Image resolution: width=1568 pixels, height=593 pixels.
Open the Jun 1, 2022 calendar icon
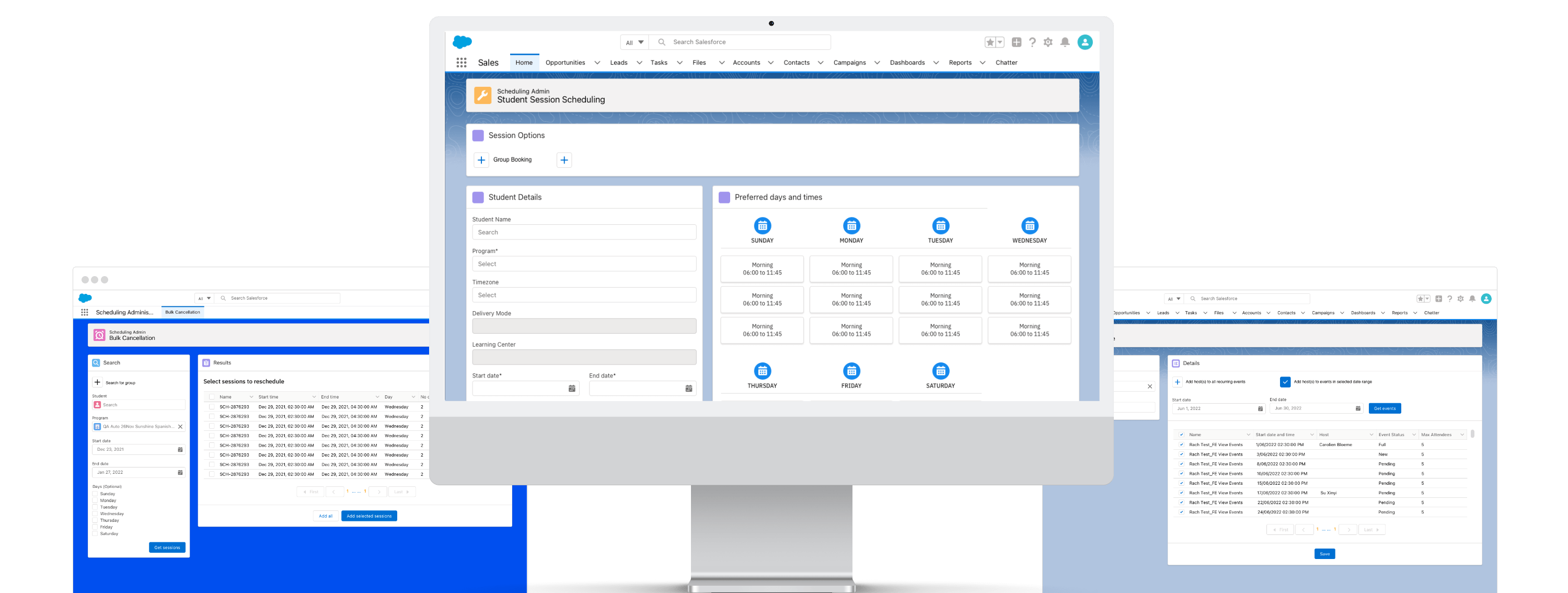(1260, 408)
